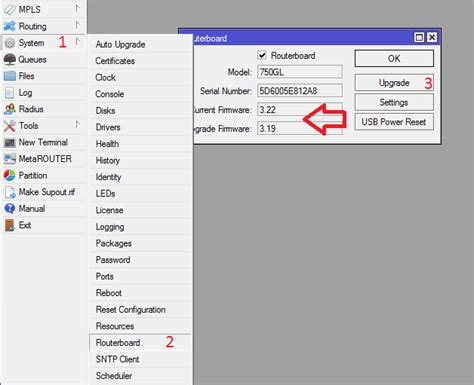Open Identity from System submenu
474x385 pixels.
coord(140,177)
